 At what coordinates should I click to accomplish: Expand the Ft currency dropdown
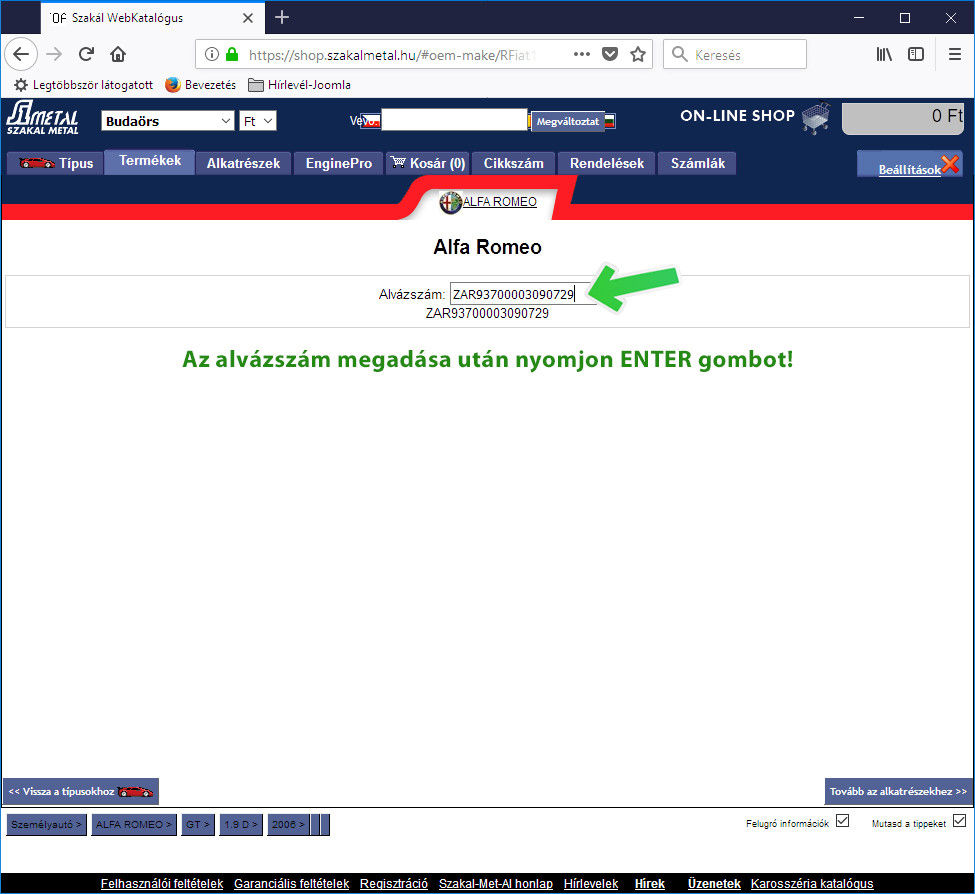257,121
